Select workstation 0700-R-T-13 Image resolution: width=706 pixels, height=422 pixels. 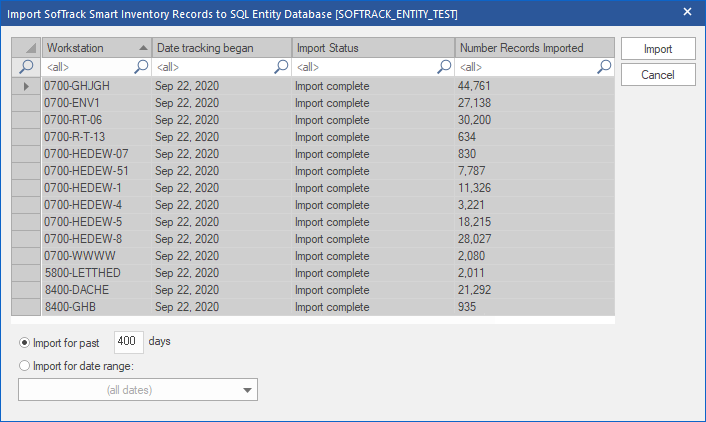pyautogui.click(x=96, y=137)
